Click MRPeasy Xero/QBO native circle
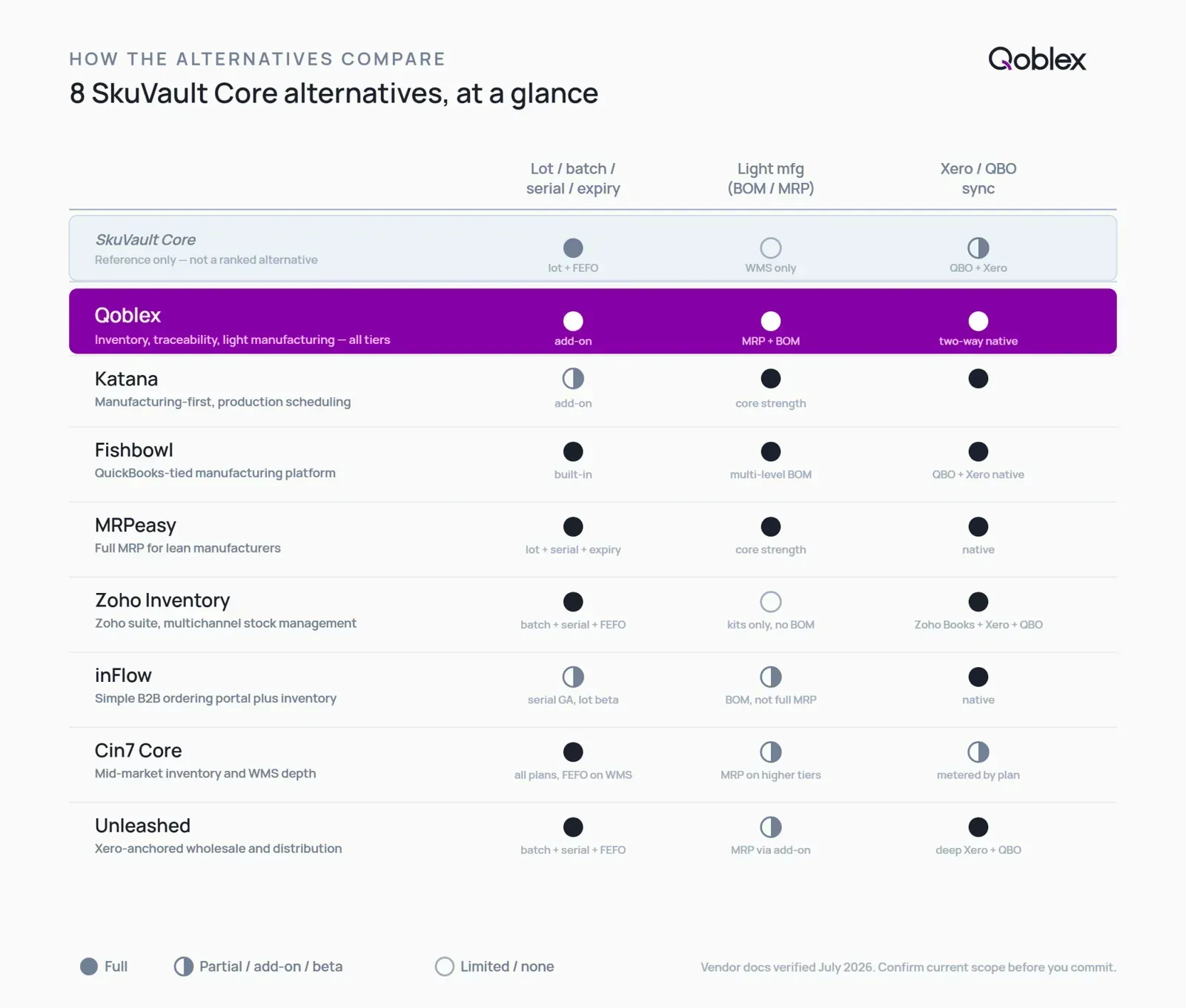Screen dimensions: 1186x1008 pyautogui.click(x=978, y=527)
